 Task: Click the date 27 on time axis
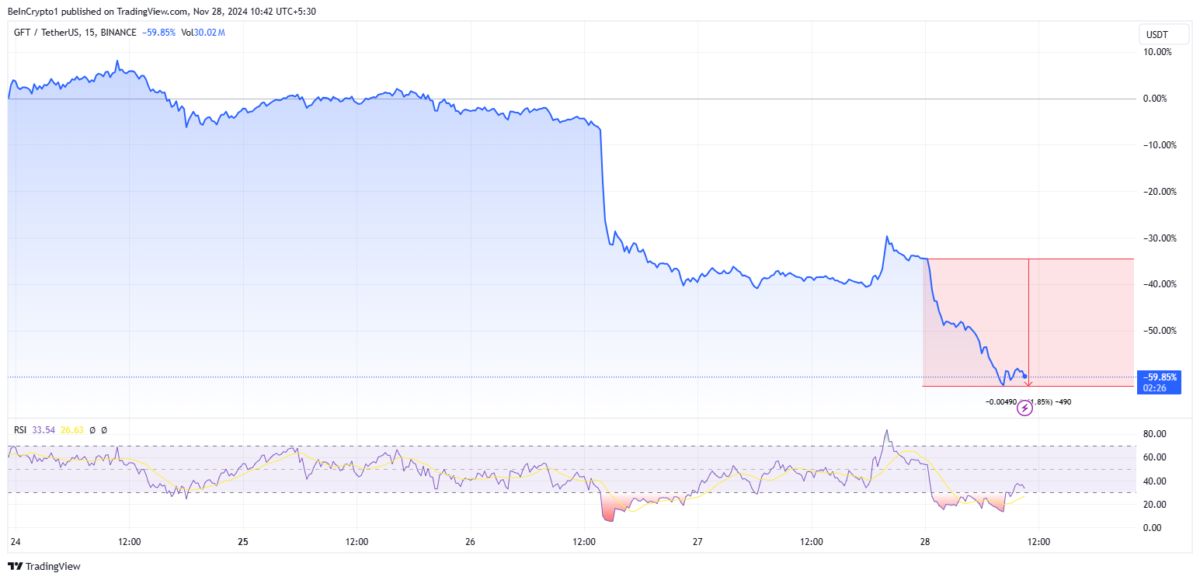[x=698, y=542]
